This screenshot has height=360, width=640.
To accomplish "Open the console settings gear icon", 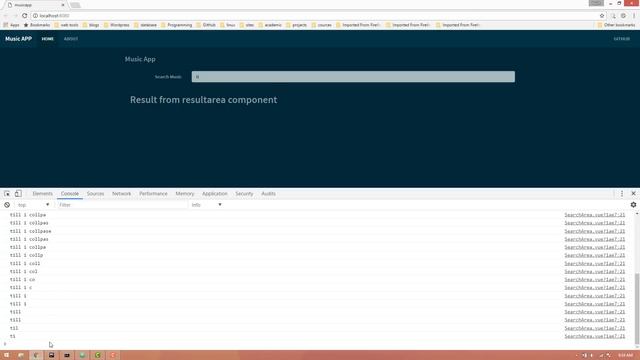I will point(633,205).
